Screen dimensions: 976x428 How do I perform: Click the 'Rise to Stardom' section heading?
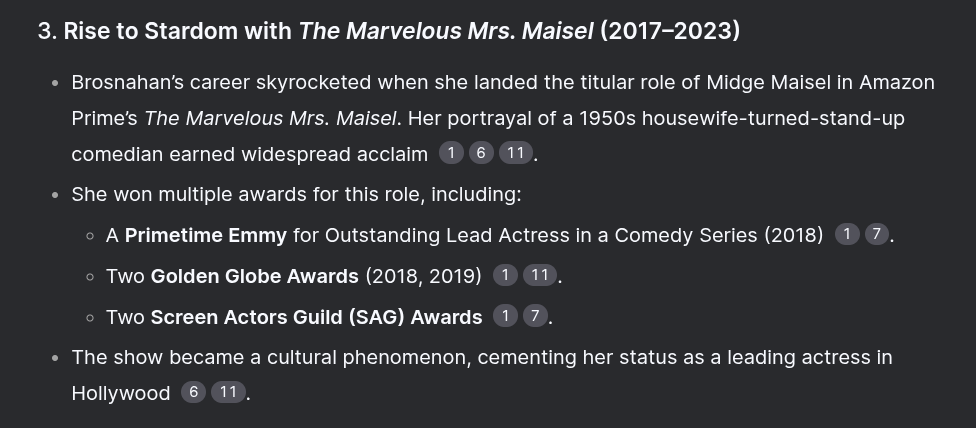click(x=389, y=30)
